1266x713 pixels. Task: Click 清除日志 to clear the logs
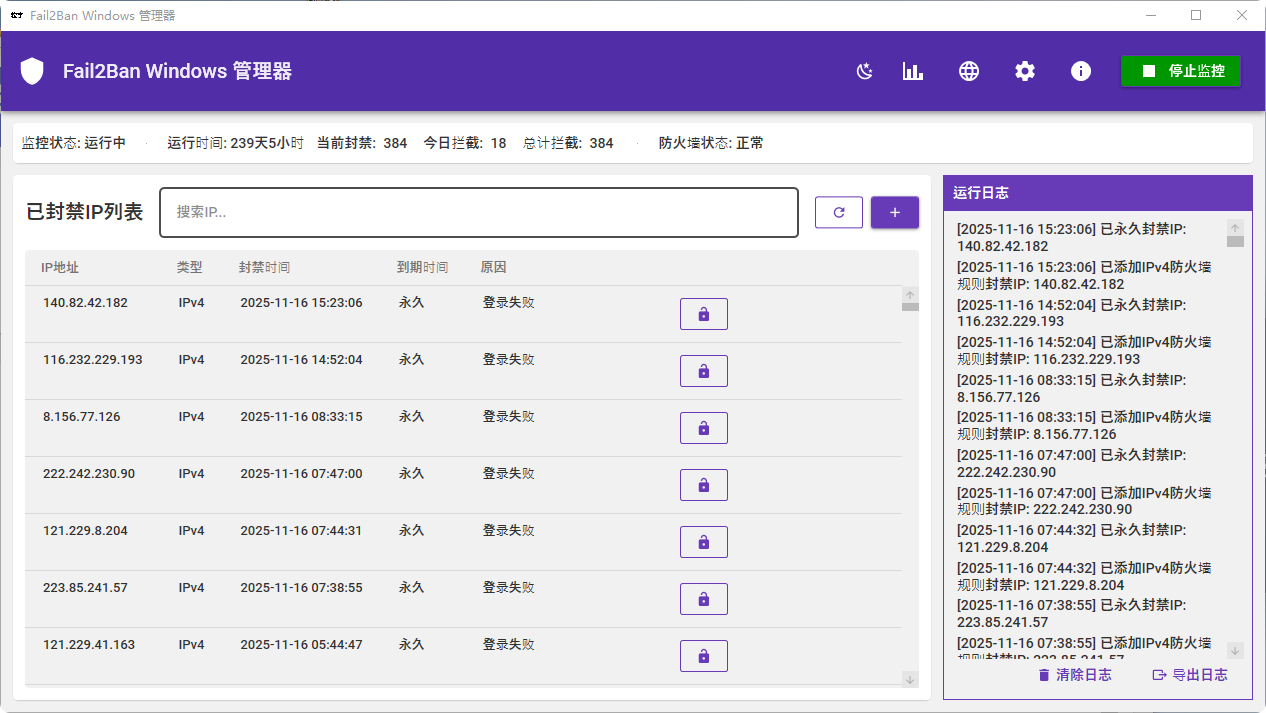[x=1074, y=674]
